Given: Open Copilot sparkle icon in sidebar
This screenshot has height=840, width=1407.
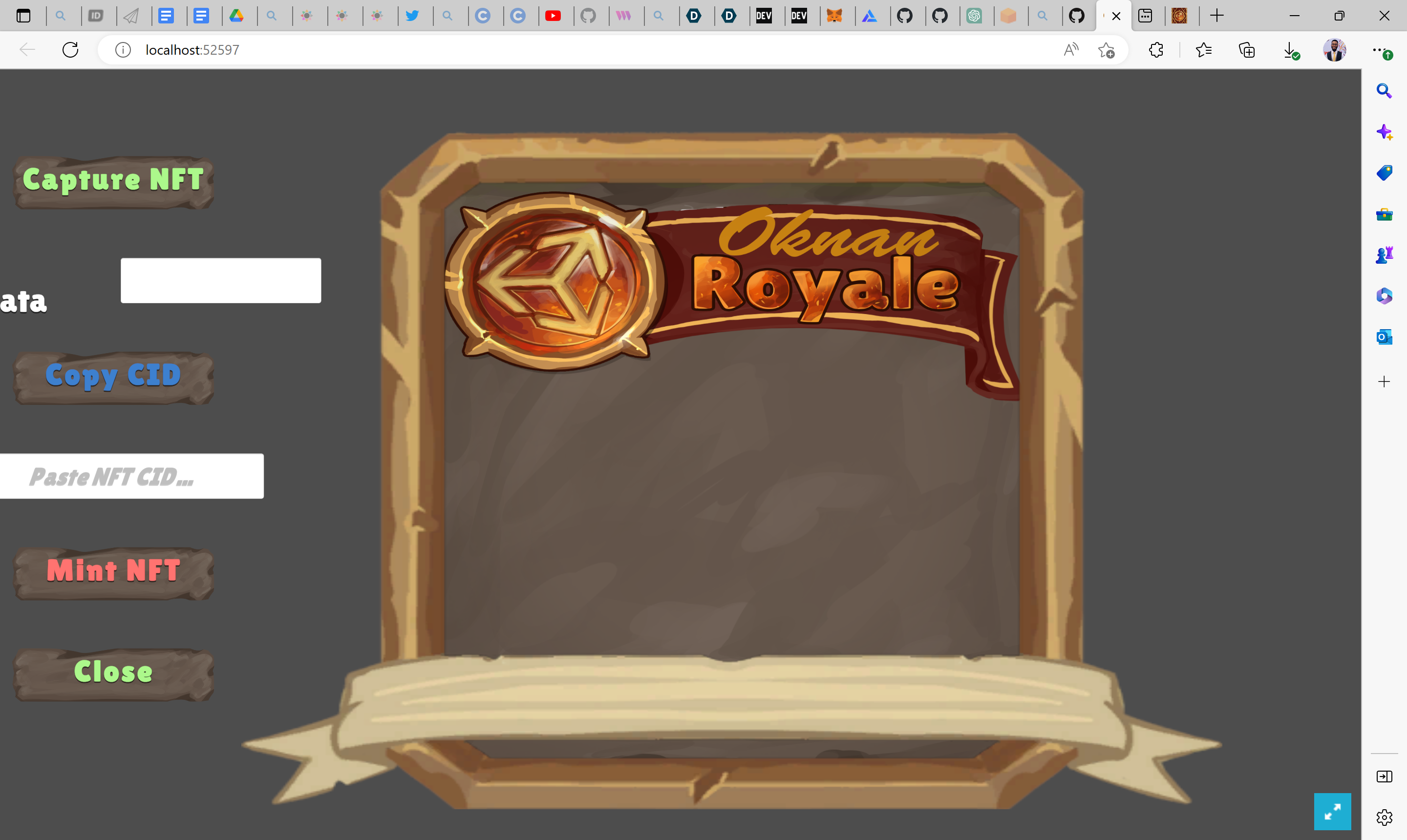Looking at the screenshot, I should (x=1384, y=132).
